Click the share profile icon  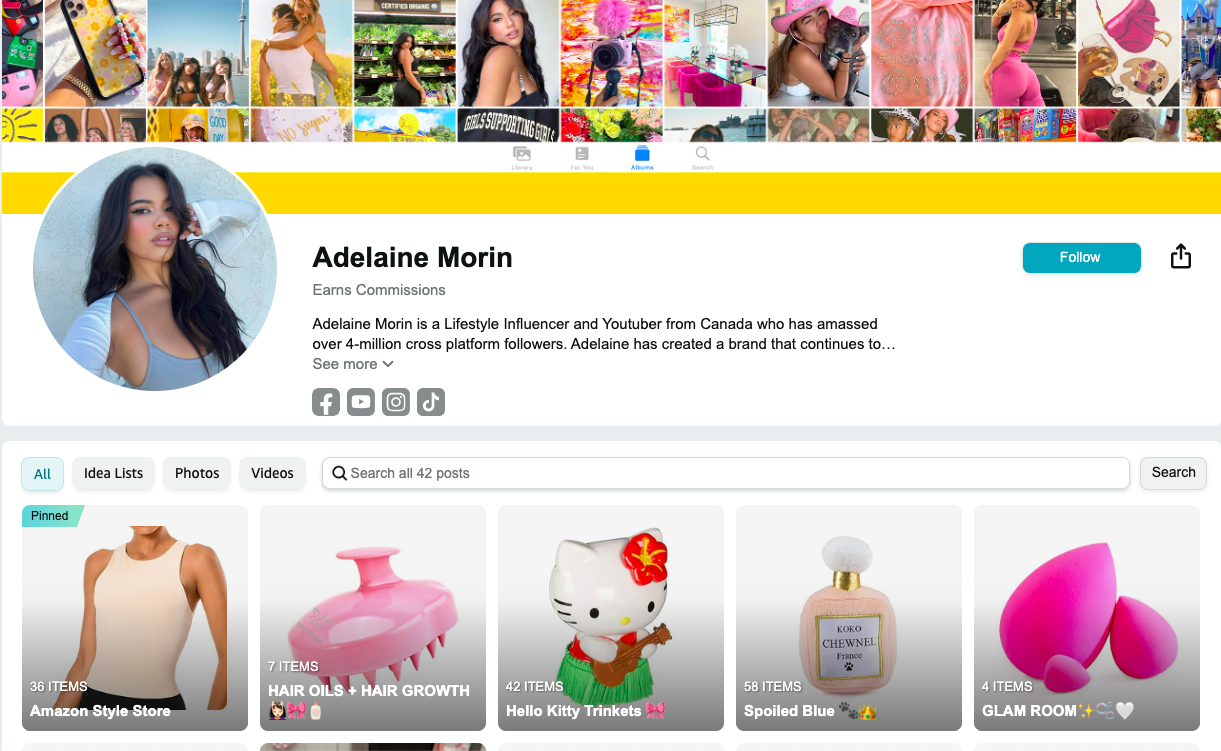(1181, 257)
